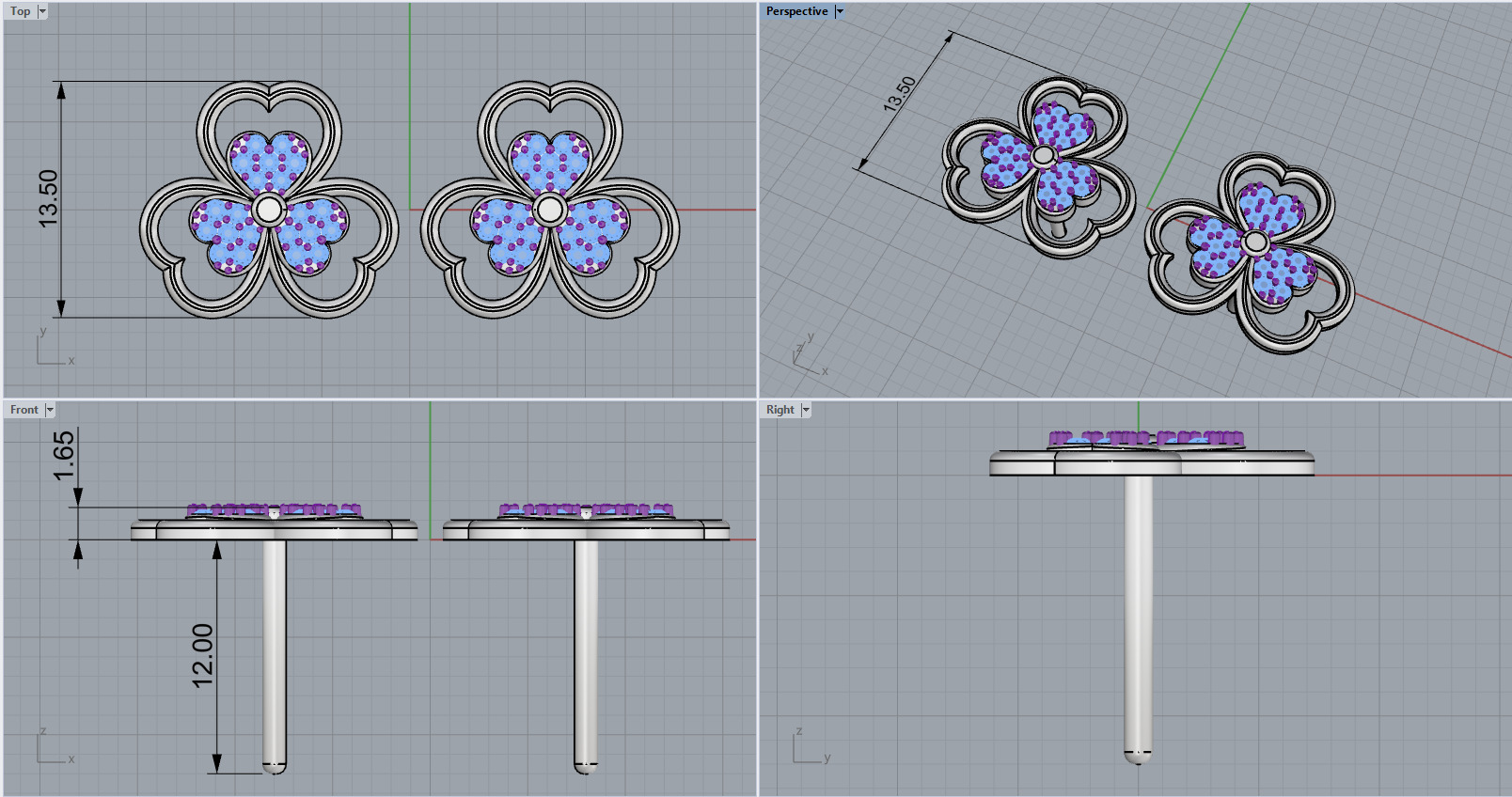Screen dimensions: 1512x797
Task: Select the lower earring center stone in Perspective view
Action: (x=1254, y=242)
